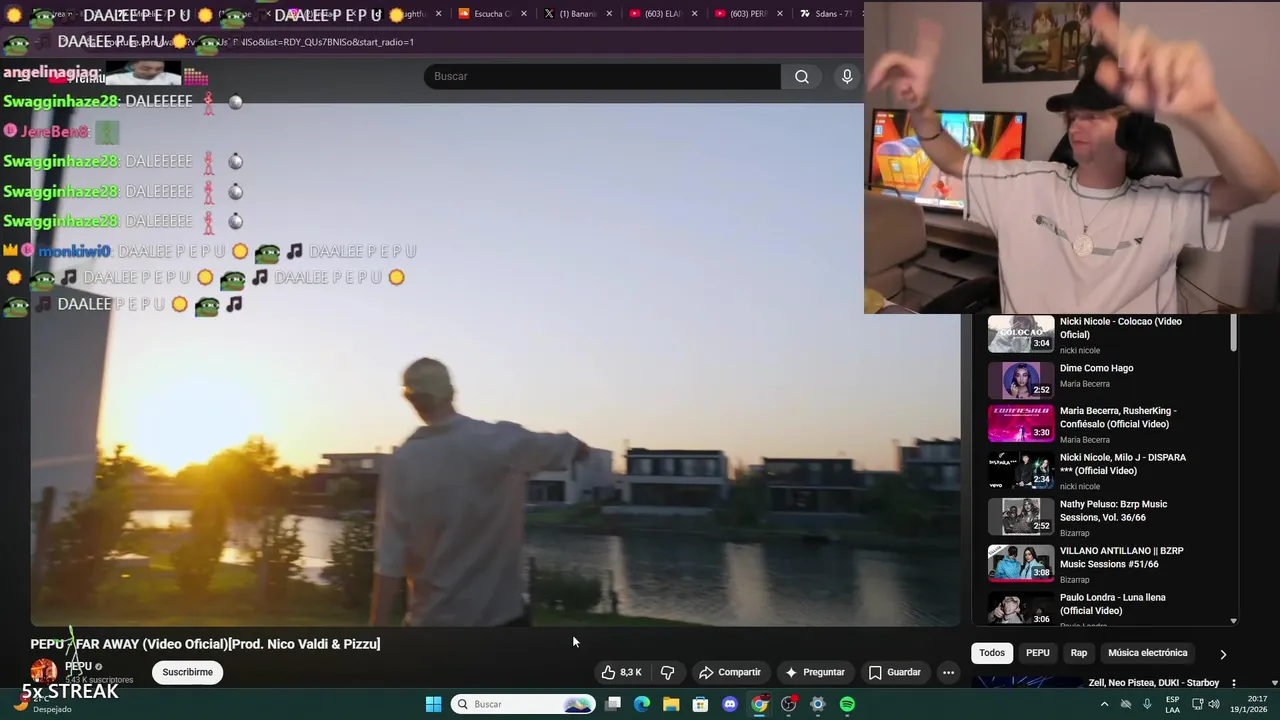Open Spotify from taskbar

tap(847, 704)
